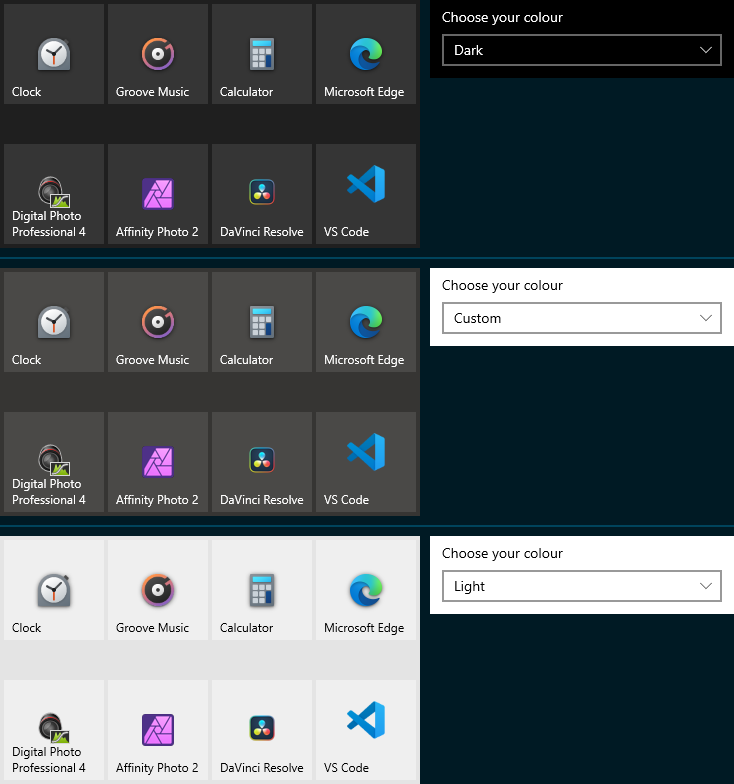Open the colour dropdown showing Light
The width and height of the screenshot is (734, 784).
(x=582, y=586)
